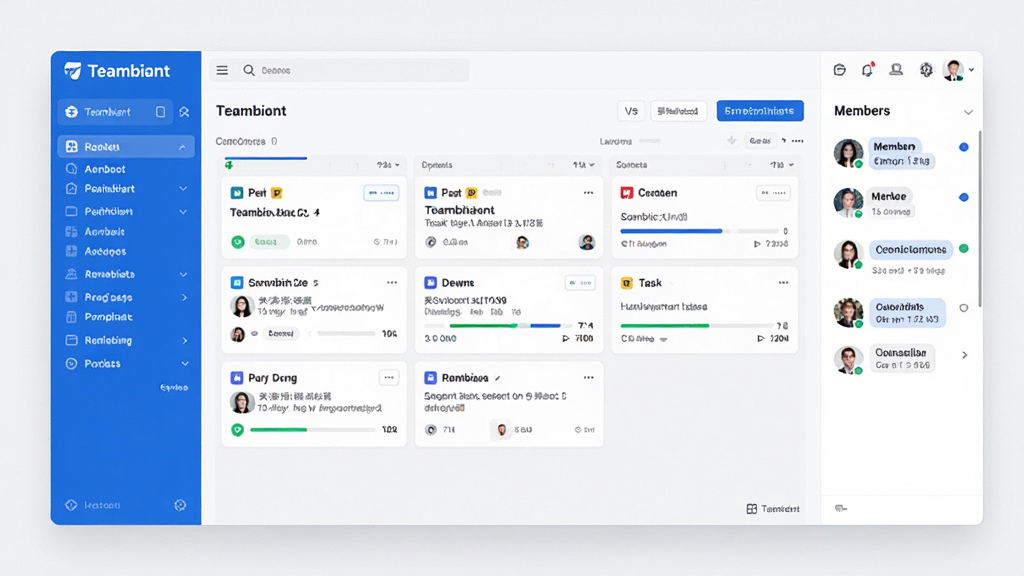The width and height of the screenshot is (1024, 576).
Task: Click the Teambiont grid item at bottom right
Action: (x=773, y=509)
